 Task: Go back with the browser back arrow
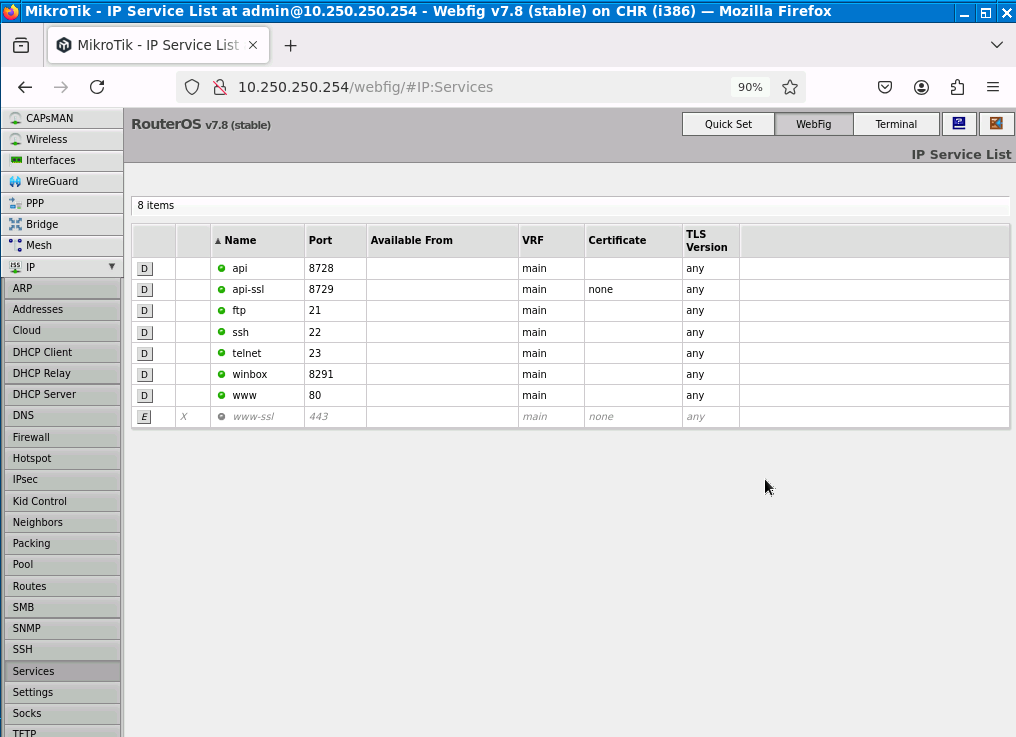click(x=25, y=87)
